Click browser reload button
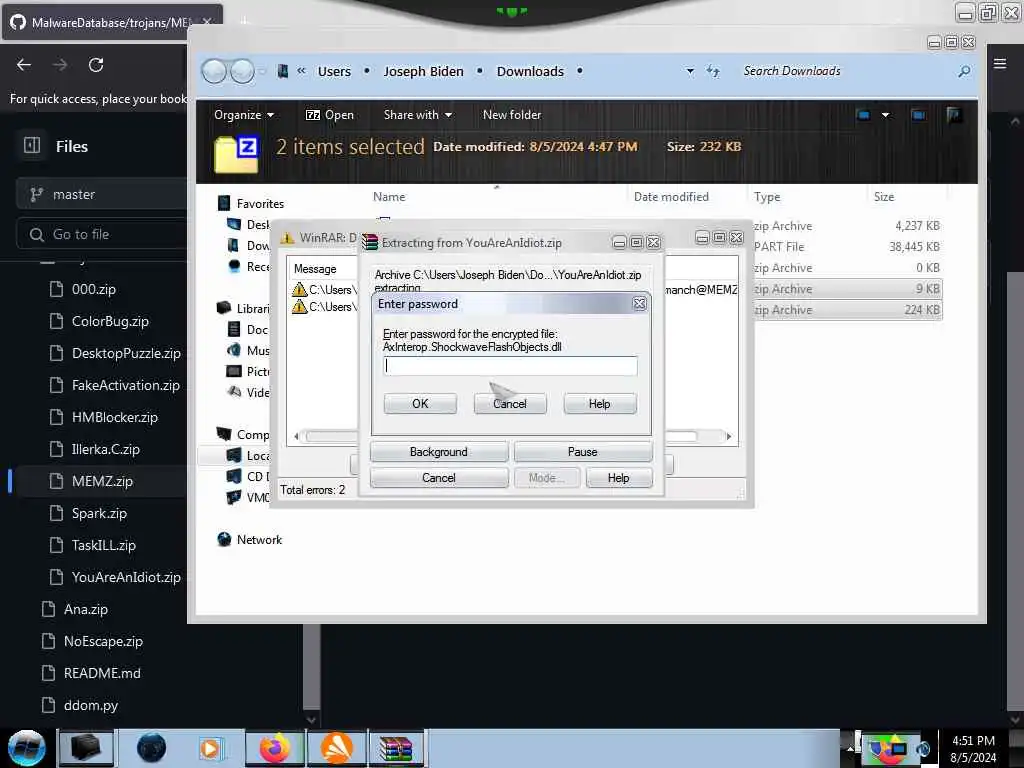The height and width of the screenshot is (768, 1024). coord(96,65)
